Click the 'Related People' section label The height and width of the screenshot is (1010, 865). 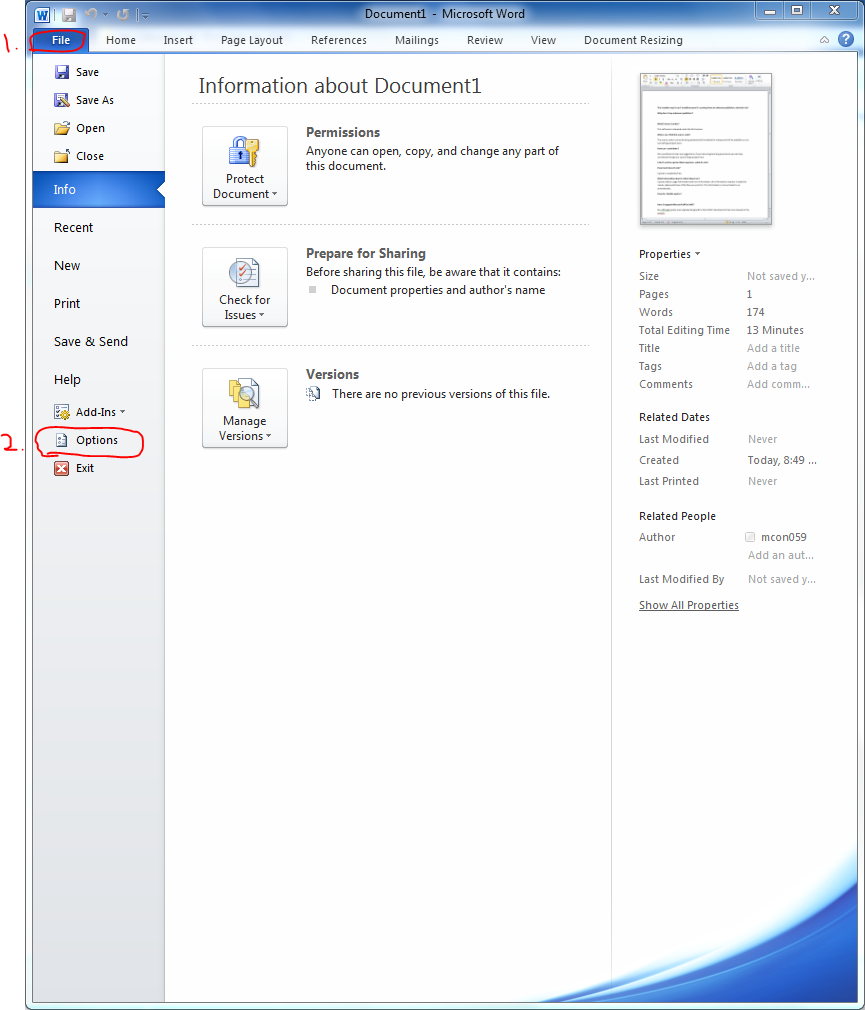coord(677,516)
